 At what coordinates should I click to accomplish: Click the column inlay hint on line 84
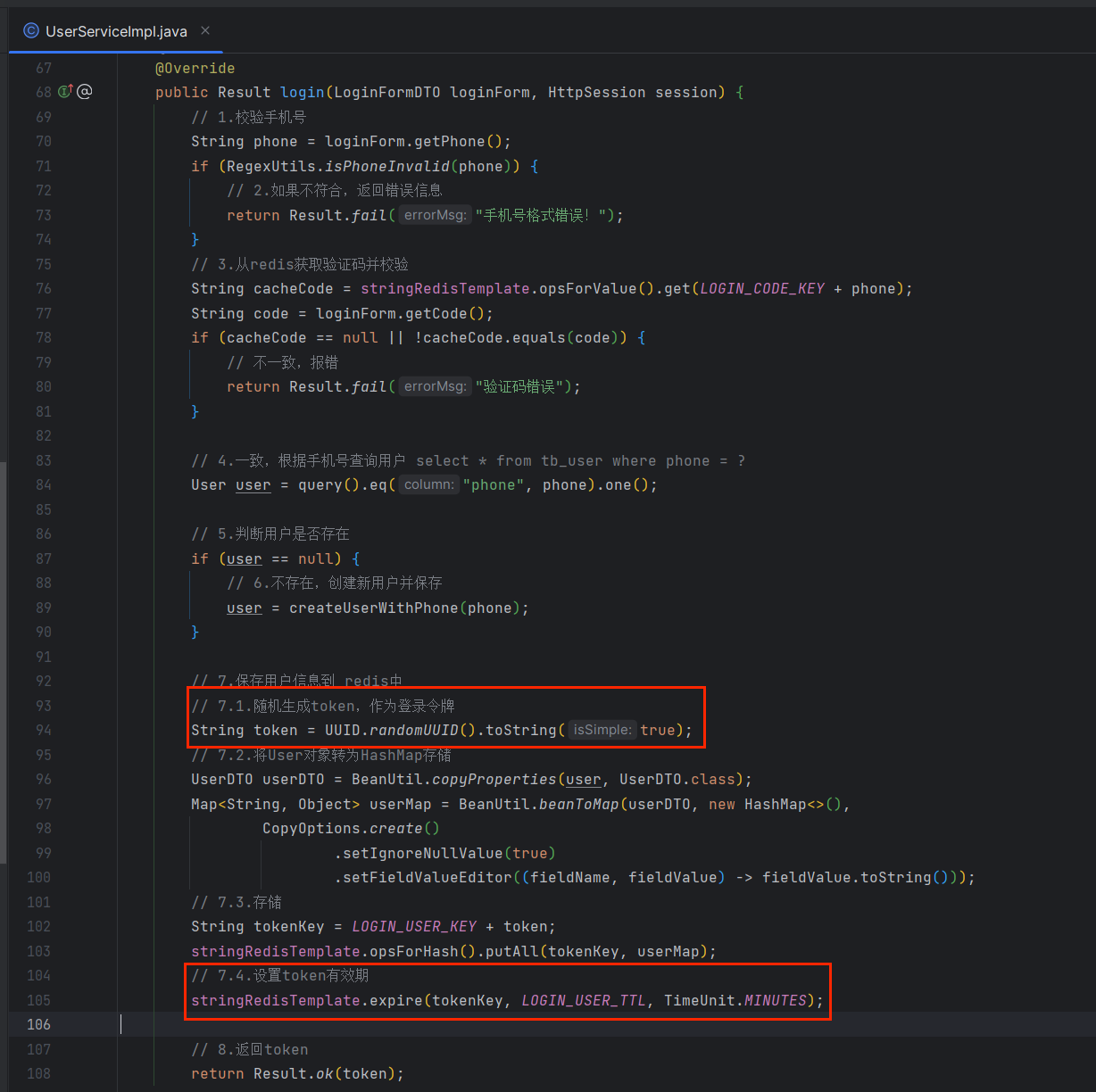click(x=429, y=484)
